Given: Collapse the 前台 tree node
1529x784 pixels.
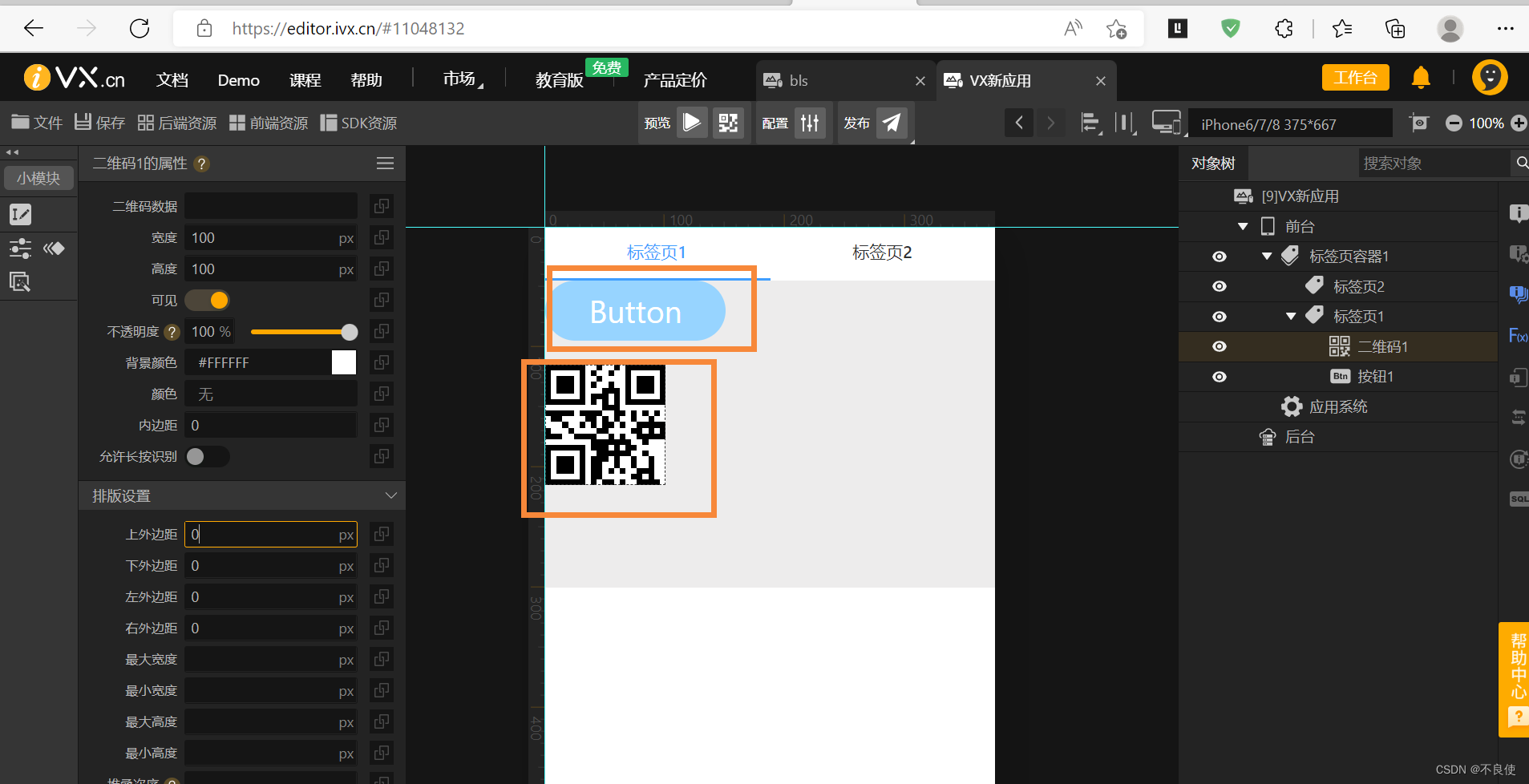Looking at the screenshot, I should tap(1243, 227).
